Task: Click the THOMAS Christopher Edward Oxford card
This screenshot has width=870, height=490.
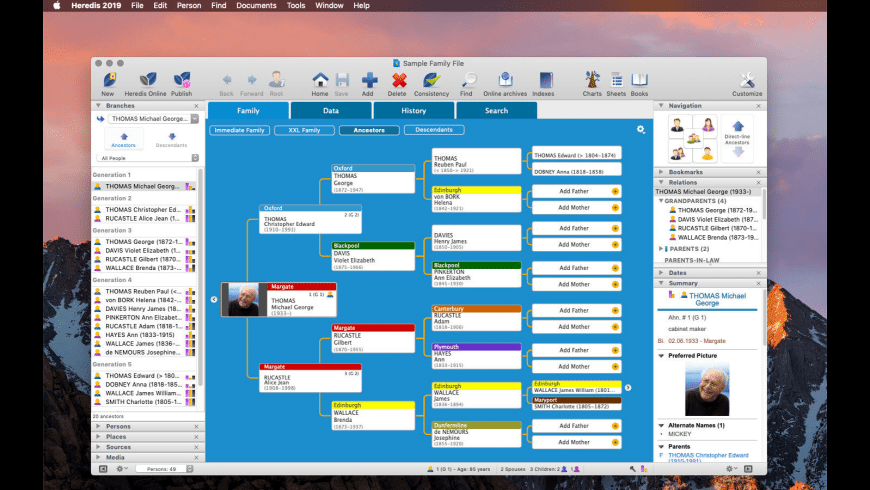Action: click(x=310, y=219)
